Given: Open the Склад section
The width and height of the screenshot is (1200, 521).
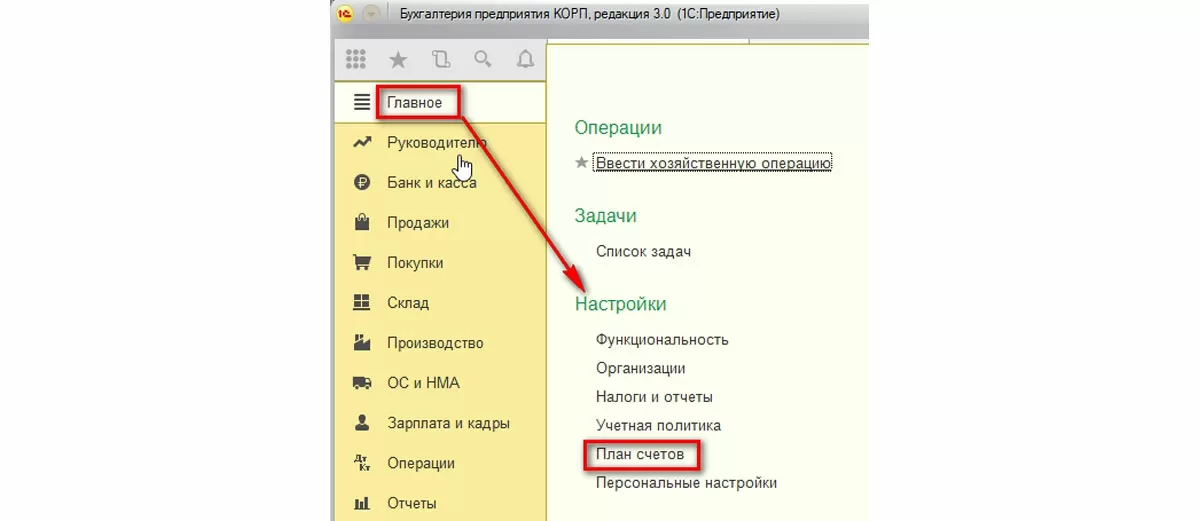Looking at the screenshot, I should click(x=408, y=303).
